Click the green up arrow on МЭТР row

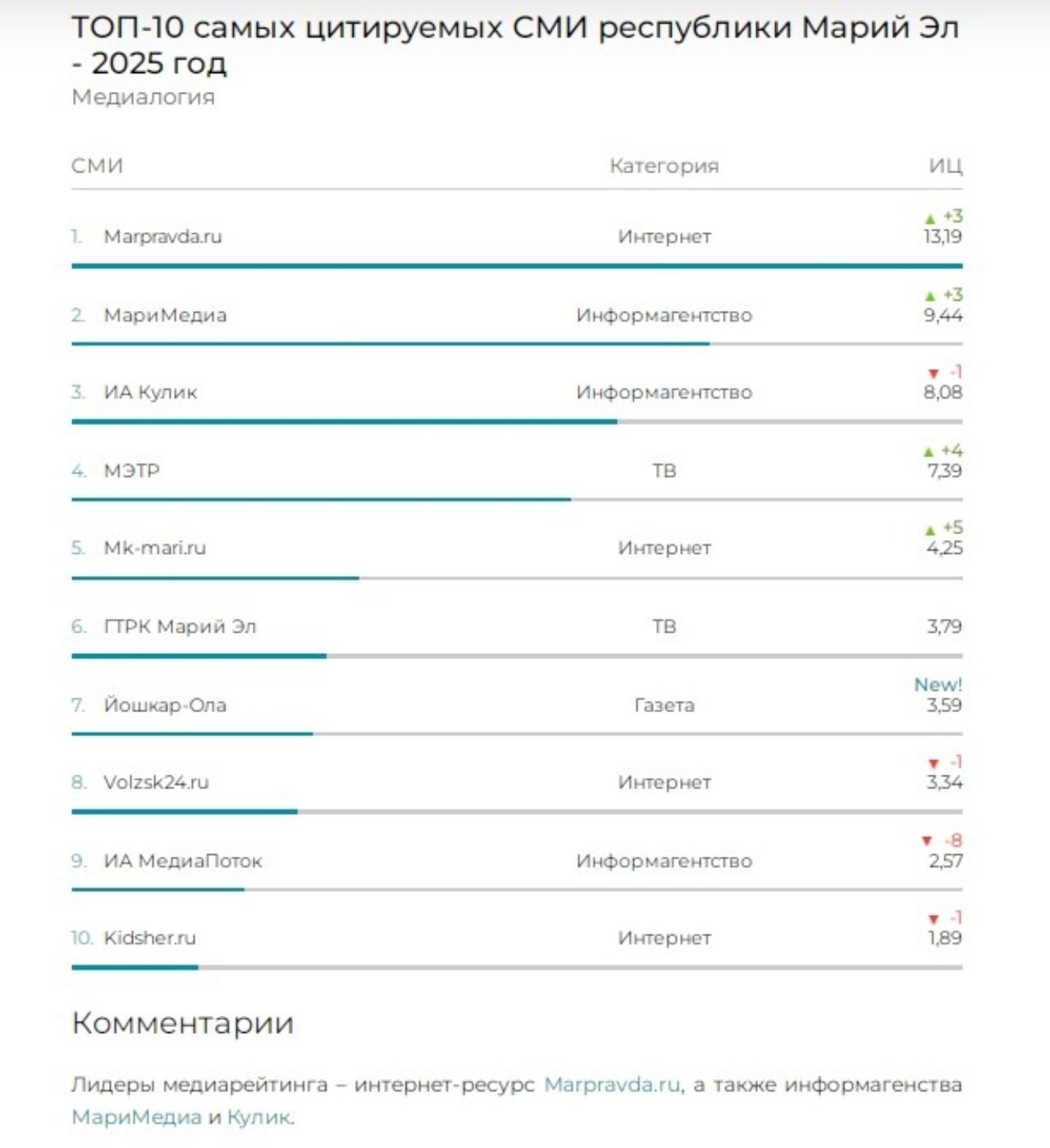click(x=928, y=452)
